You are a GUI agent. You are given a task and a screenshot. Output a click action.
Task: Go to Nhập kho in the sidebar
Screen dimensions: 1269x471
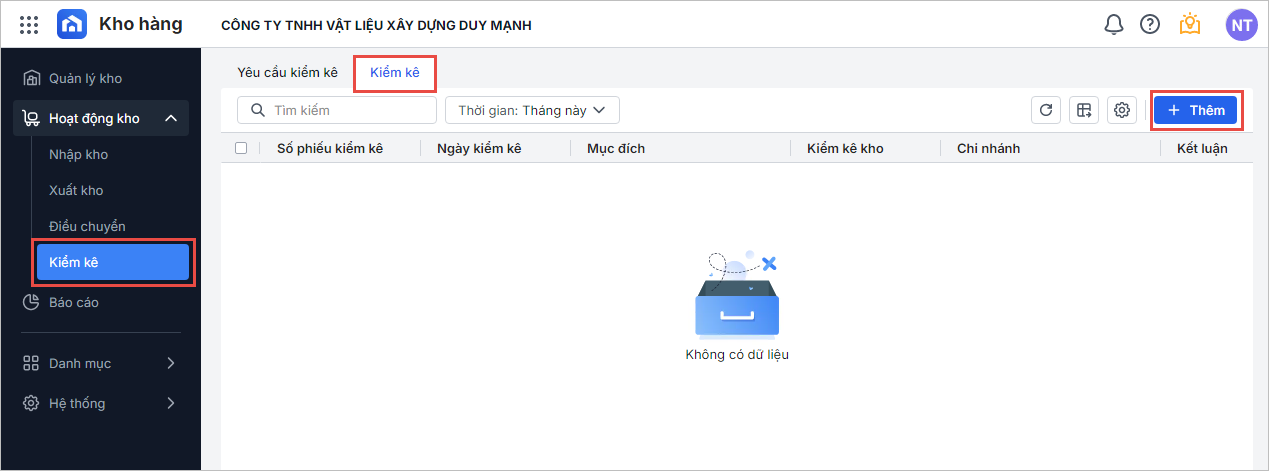pos(78,155)
